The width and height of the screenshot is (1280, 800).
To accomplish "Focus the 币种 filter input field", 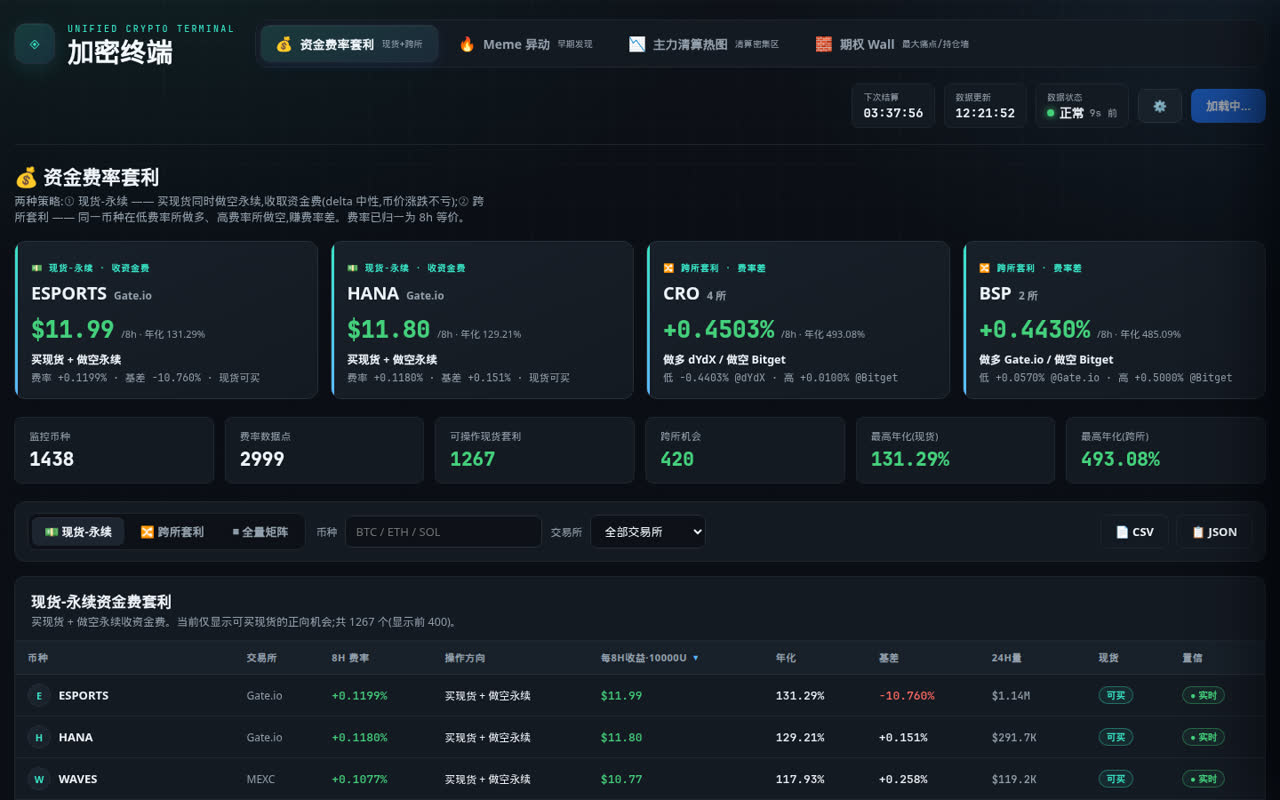I will [443, 532].
